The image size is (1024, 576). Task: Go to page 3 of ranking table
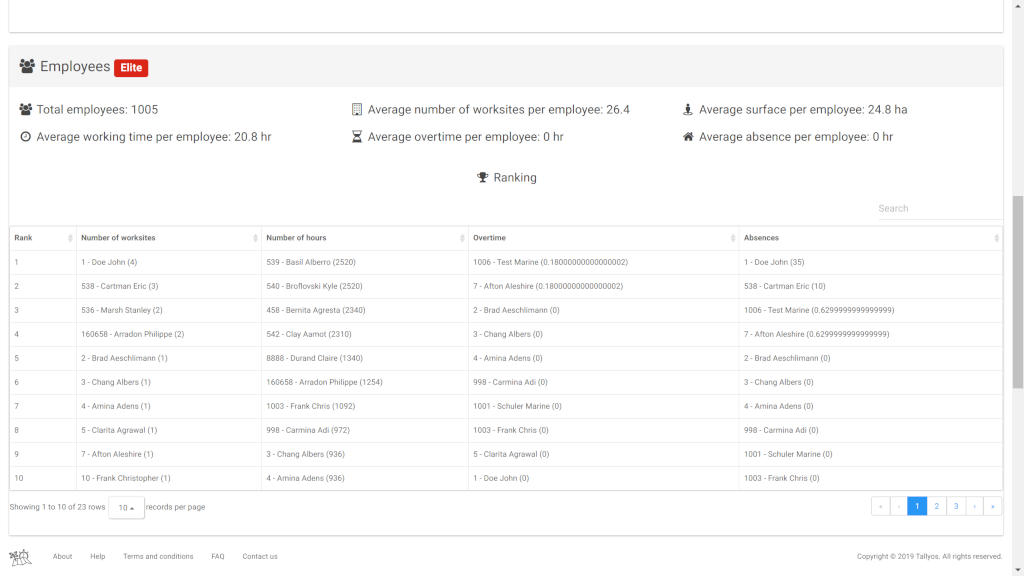pyautogui.click(x=955, y=506)
